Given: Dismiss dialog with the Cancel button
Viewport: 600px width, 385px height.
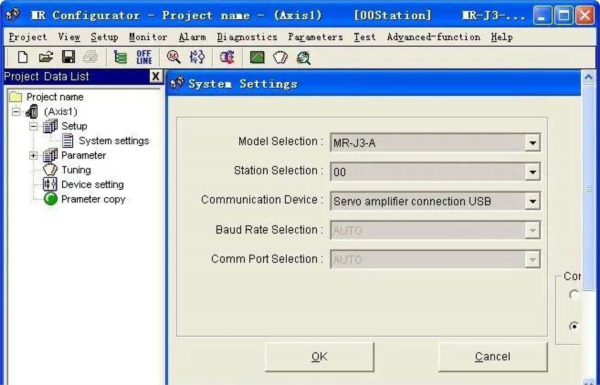Looking at the screenshot, I should click(492, 357).
